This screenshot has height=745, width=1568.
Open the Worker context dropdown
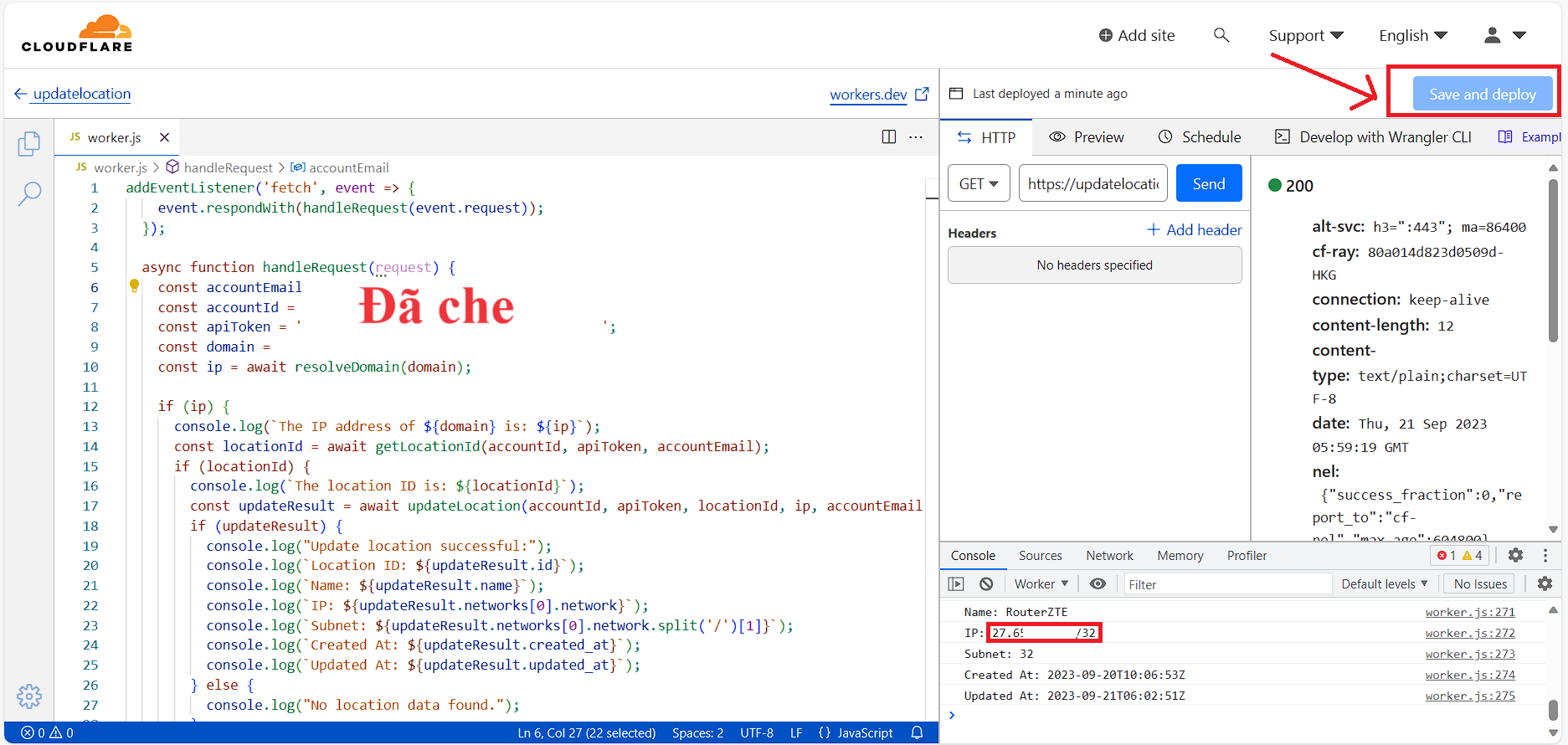1041,584
